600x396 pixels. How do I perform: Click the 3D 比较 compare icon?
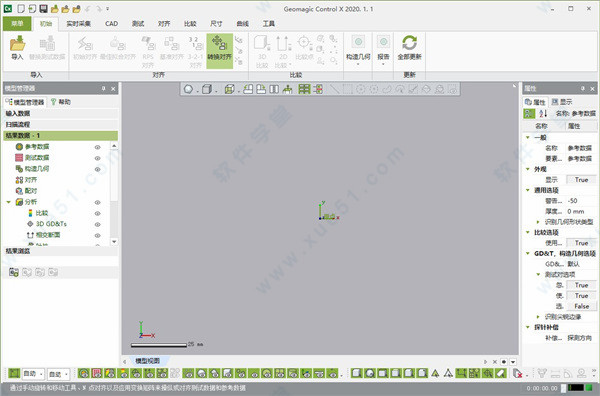262,43
